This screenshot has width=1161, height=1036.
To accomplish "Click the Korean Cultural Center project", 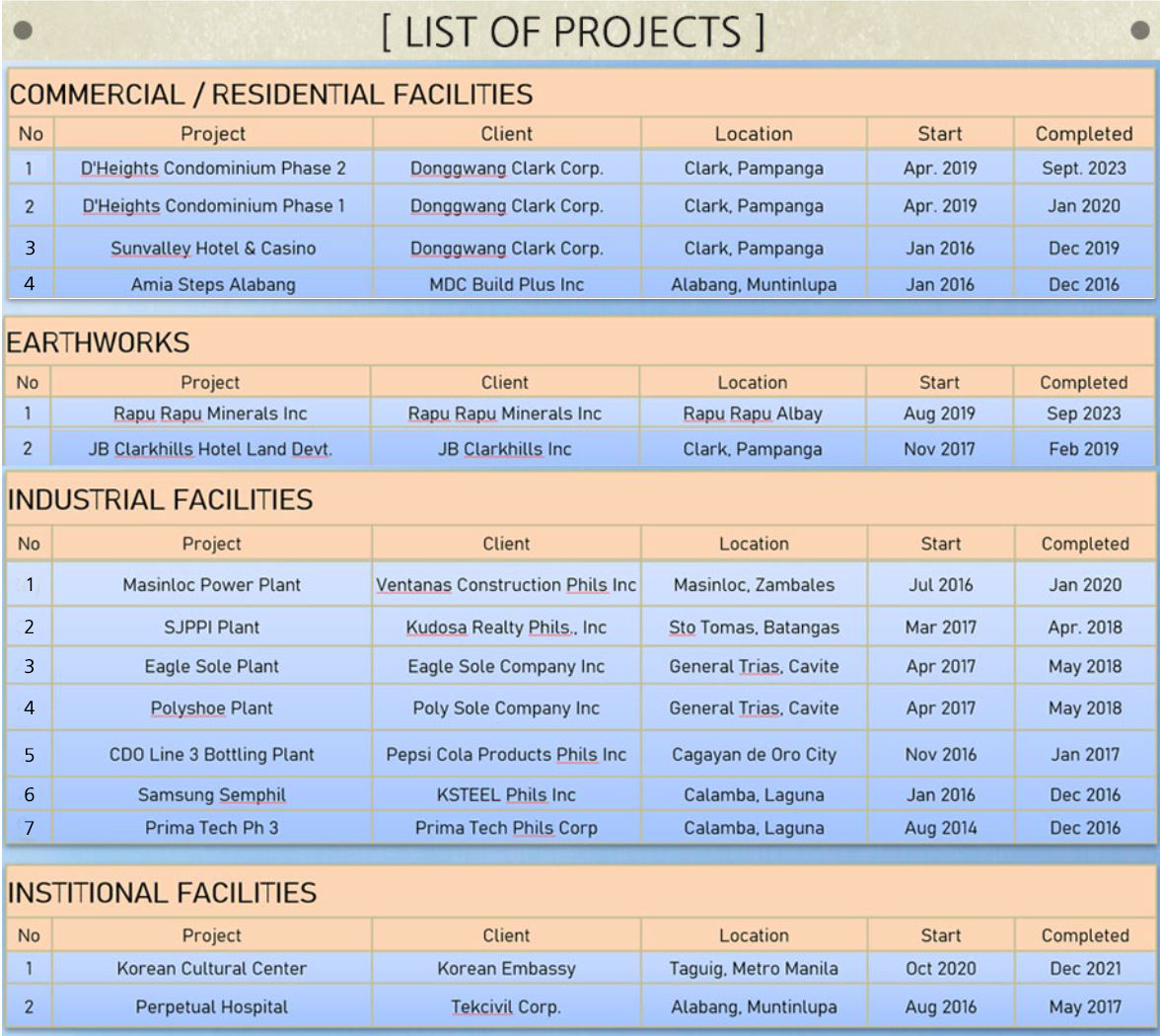I will 211,969.
